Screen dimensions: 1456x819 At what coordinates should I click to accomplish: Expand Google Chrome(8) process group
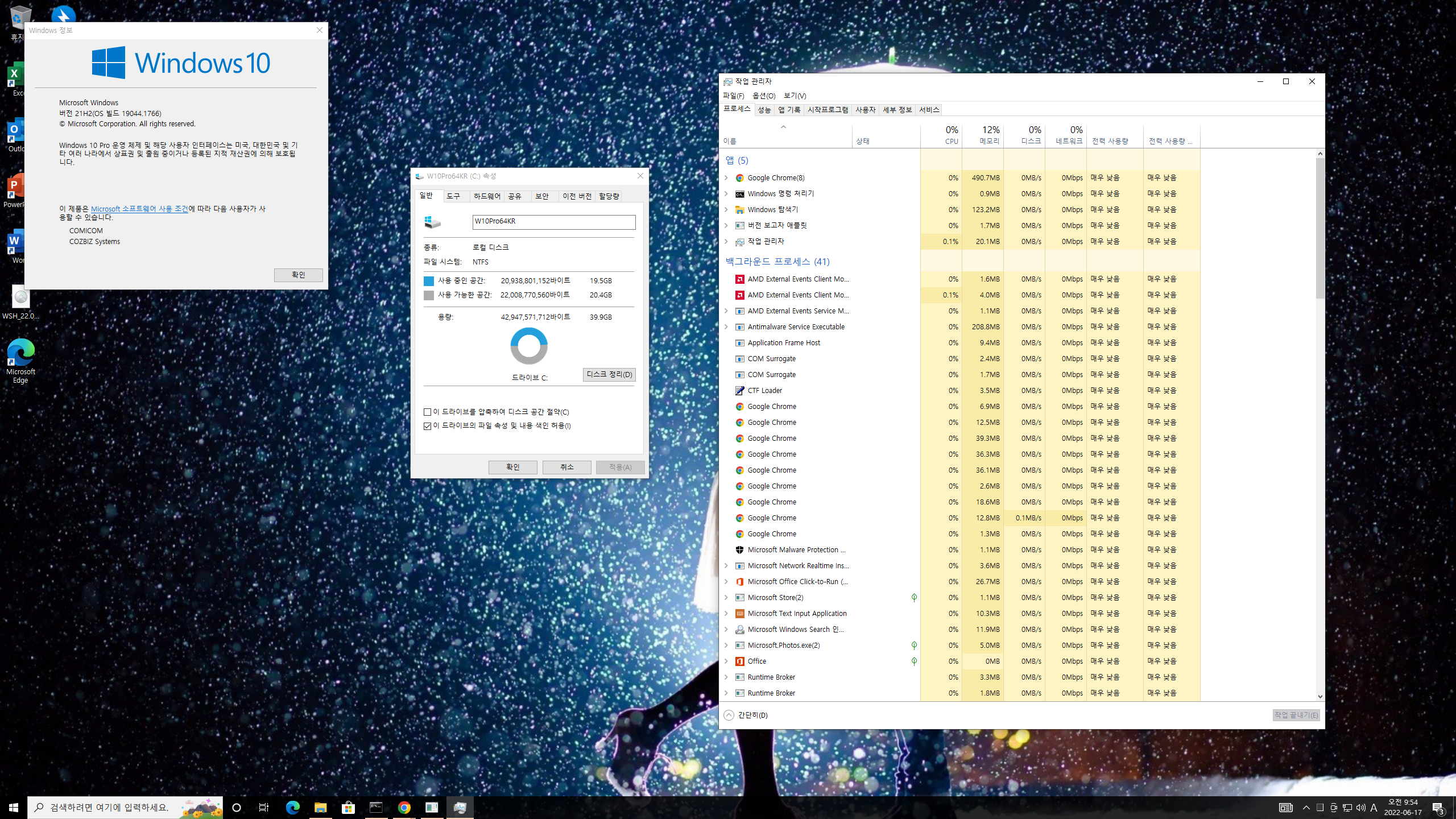[726, 178]
